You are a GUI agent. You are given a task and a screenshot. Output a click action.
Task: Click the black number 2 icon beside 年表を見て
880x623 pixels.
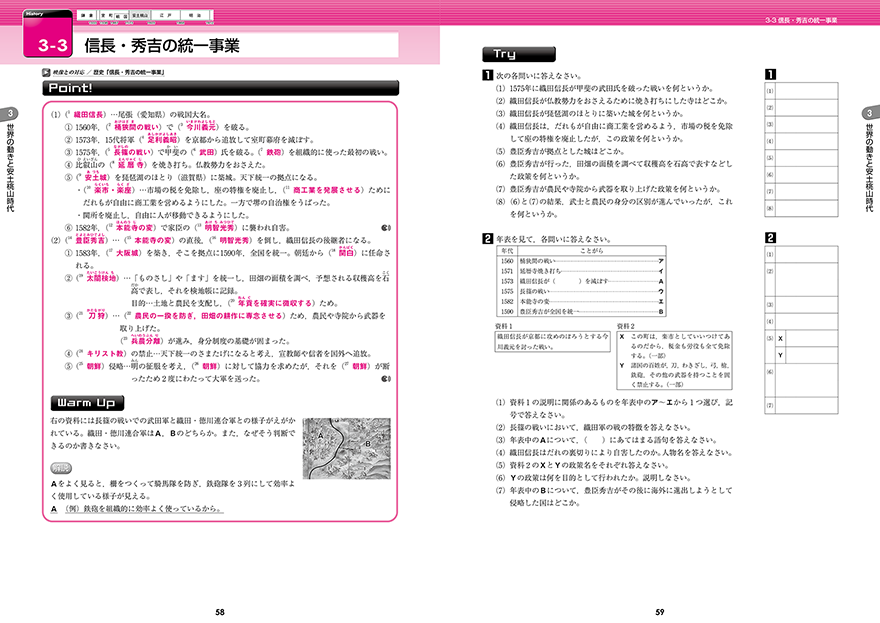coord(488,239)
